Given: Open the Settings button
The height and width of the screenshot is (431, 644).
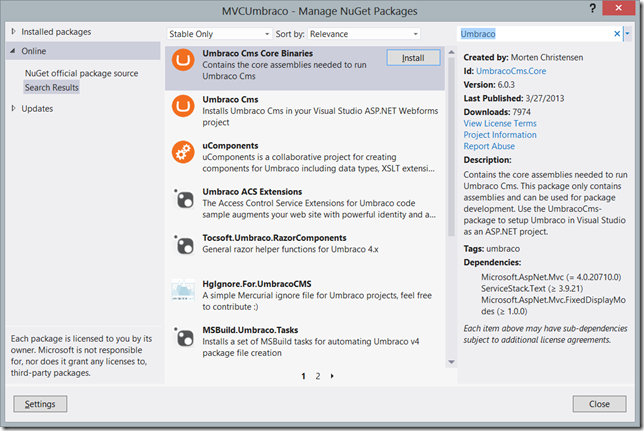Looking at the screenshot, I should [x=40, y=404].
